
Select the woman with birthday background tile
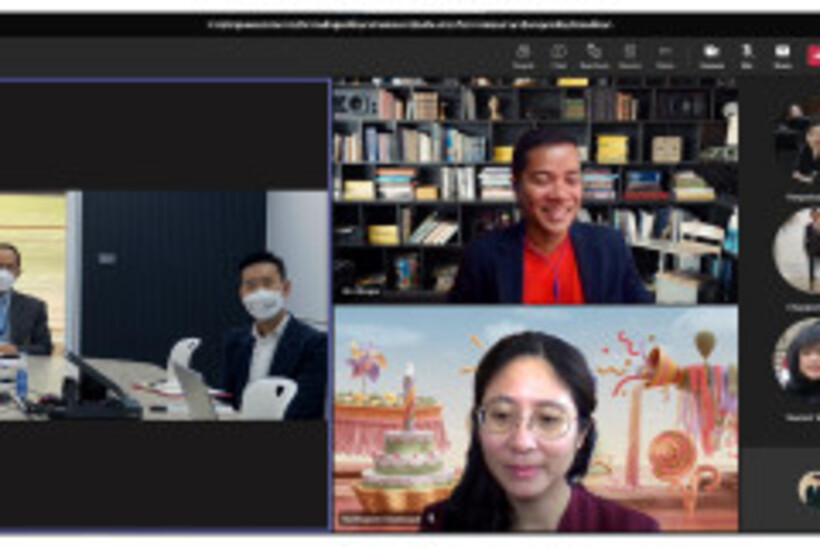[x=536, y=418]
